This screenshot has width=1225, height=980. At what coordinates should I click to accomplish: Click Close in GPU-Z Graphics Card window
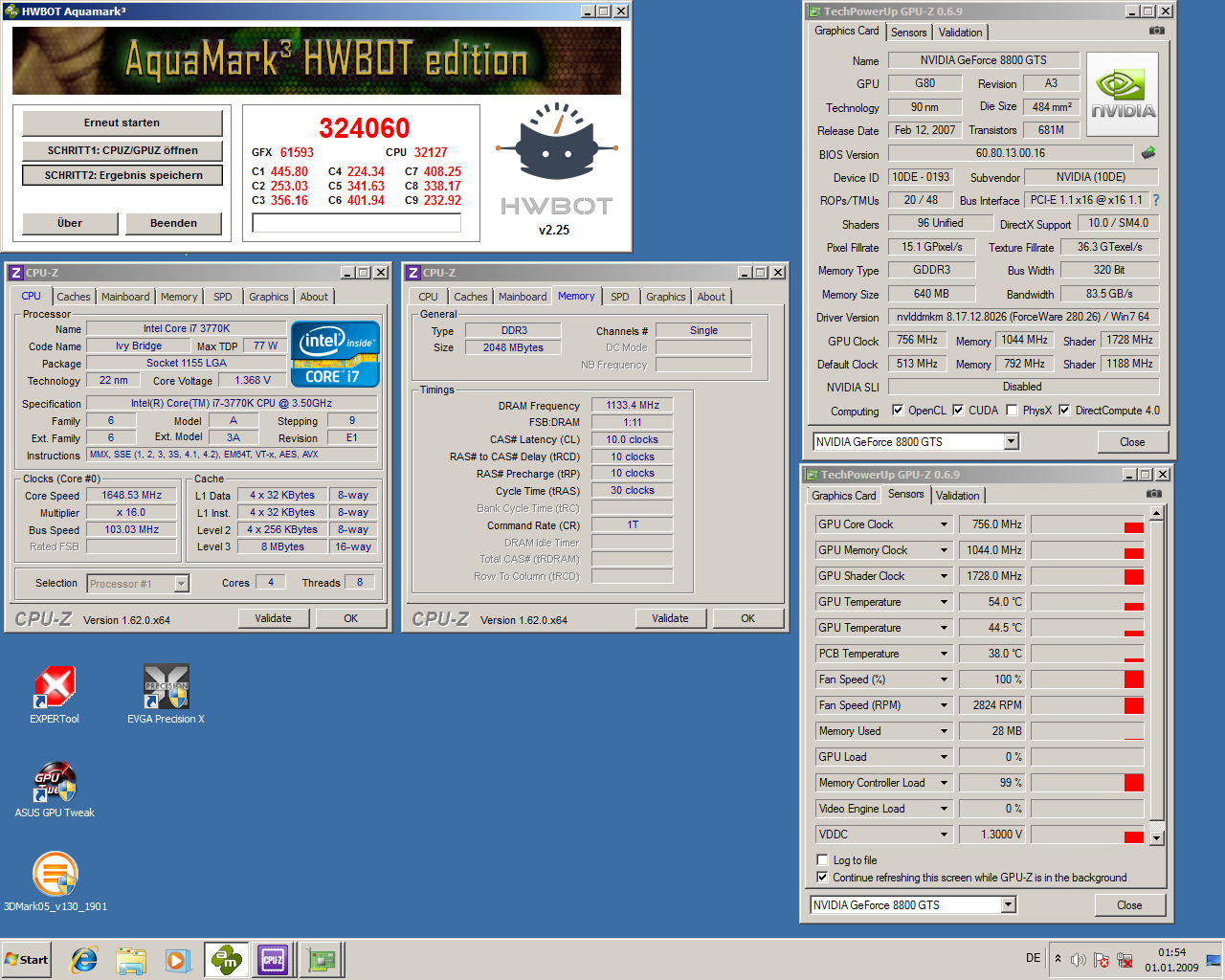click(x=1132, y=441)
